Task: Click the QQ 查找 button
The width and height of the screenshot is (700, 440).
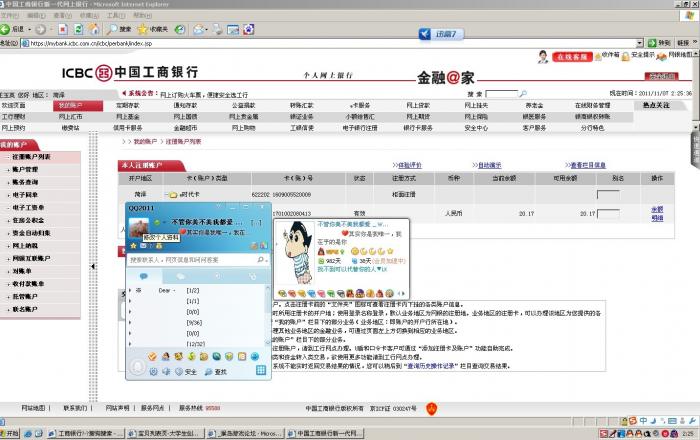Action: point(216,371)
